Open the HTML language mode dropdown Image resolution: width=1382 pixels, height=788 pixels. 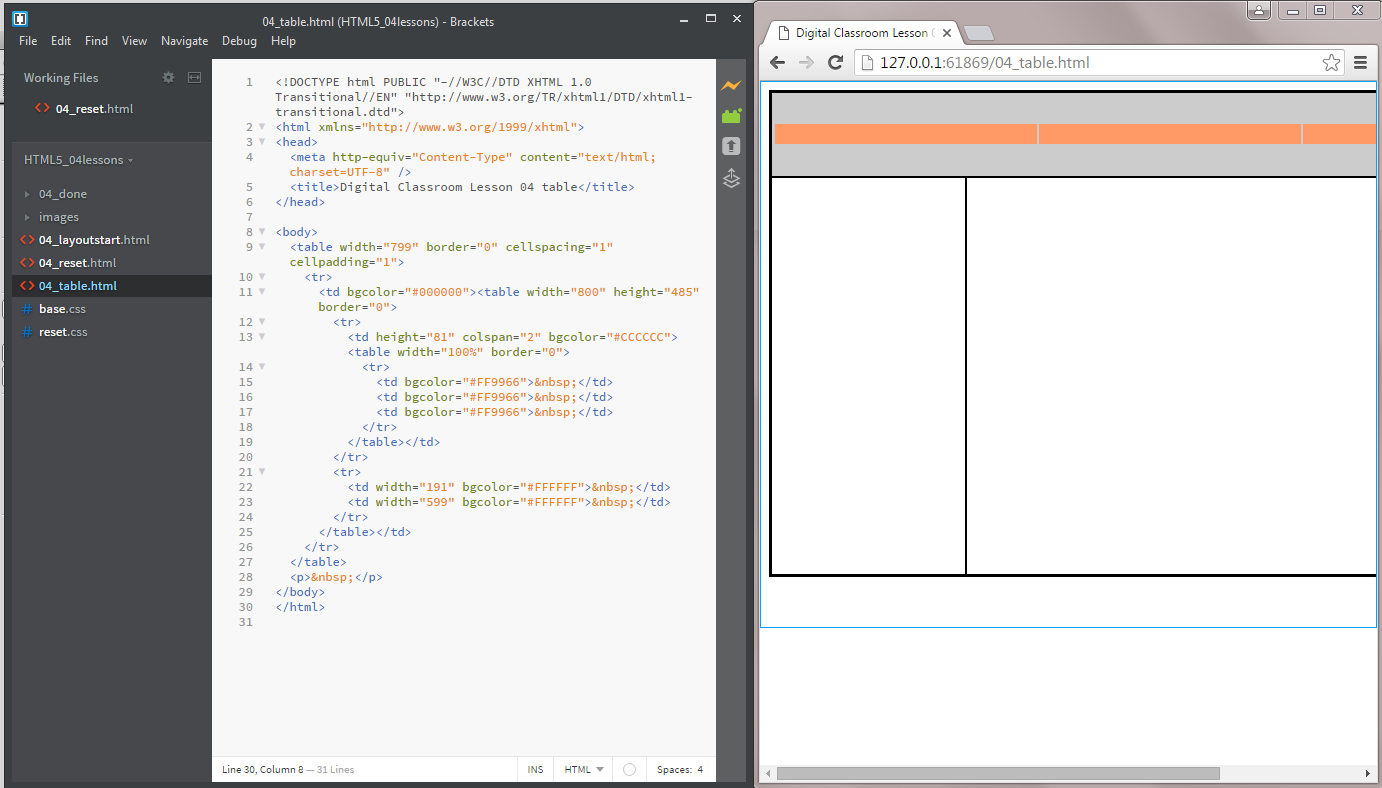(584, 770)
